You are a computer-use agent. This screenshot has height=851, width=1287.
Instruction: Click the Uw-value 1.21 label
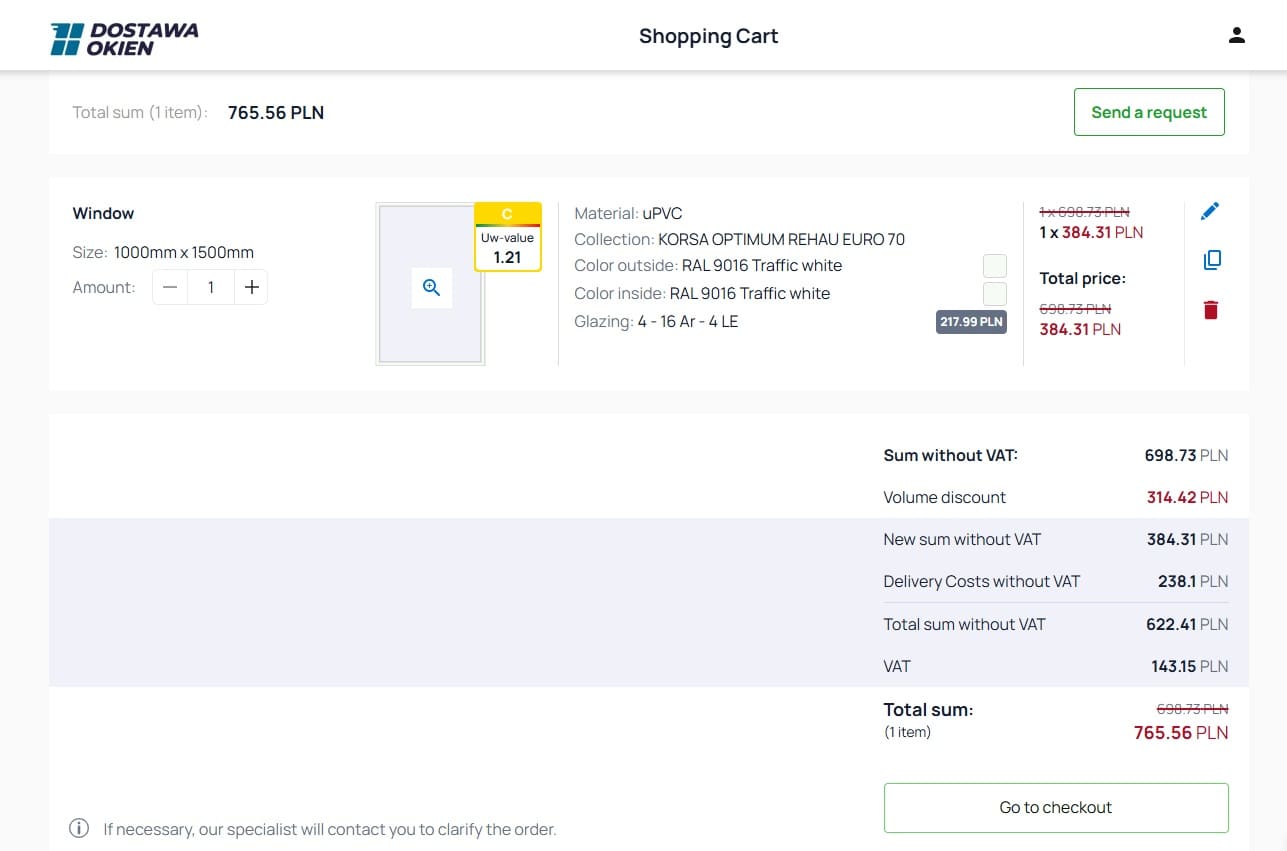coord(508,248)
